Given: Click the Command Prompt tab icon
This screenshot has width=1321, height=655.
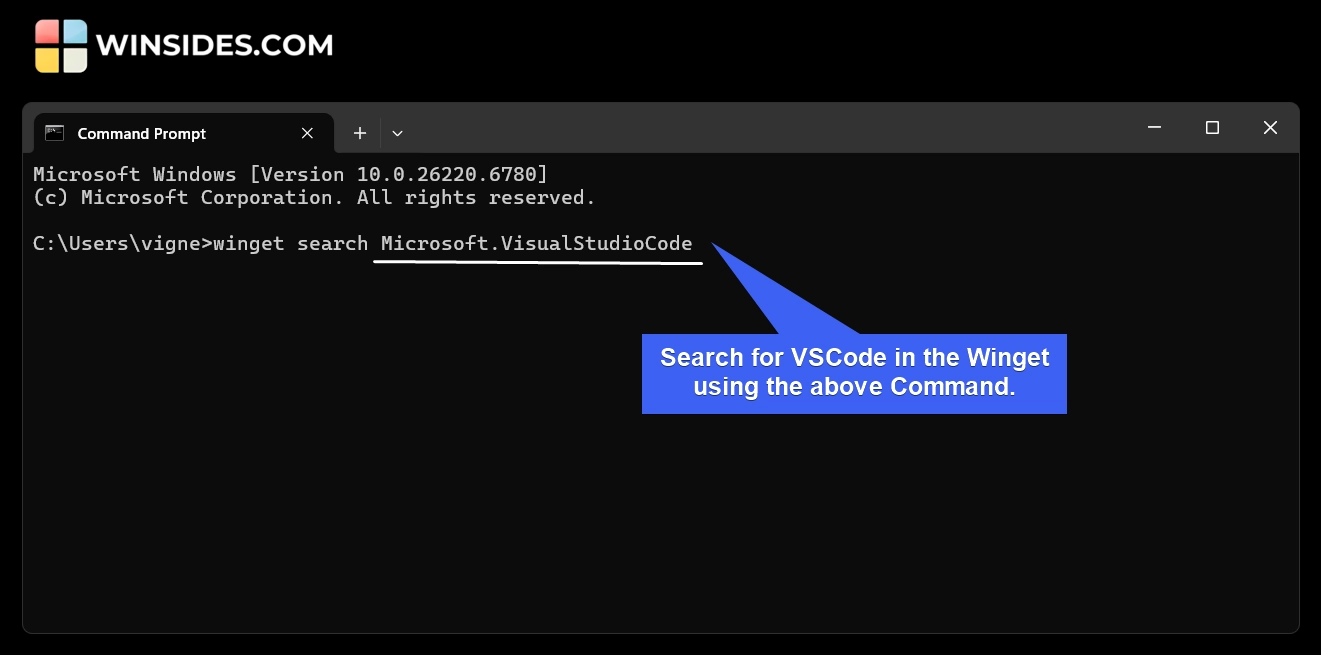Looking at the screenshot, I should tap(55, 133).
